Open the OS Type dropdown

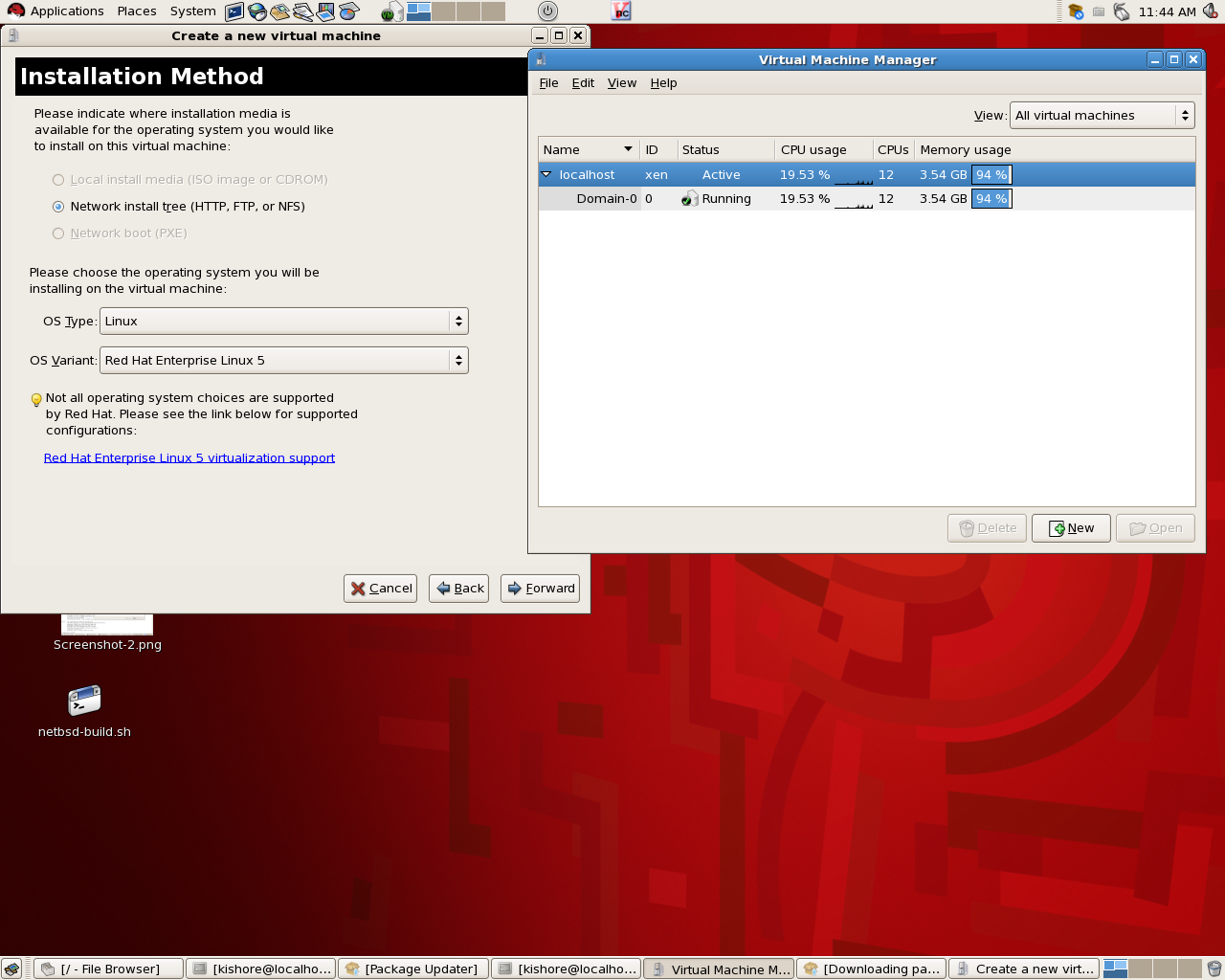[283, 322]
